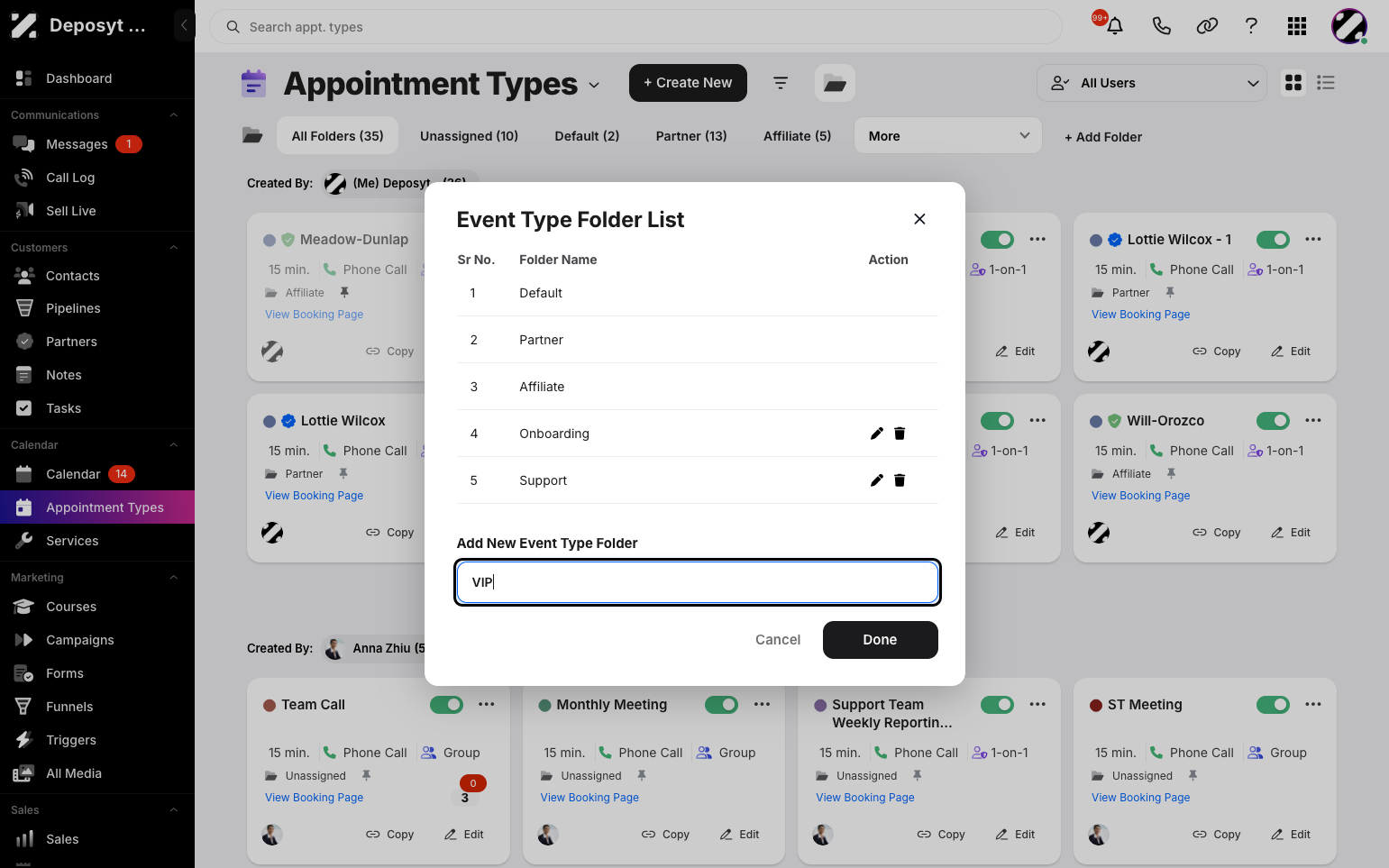Focus the Search appt. types box
1389x868 pixels.
click(x=635, y=27)
